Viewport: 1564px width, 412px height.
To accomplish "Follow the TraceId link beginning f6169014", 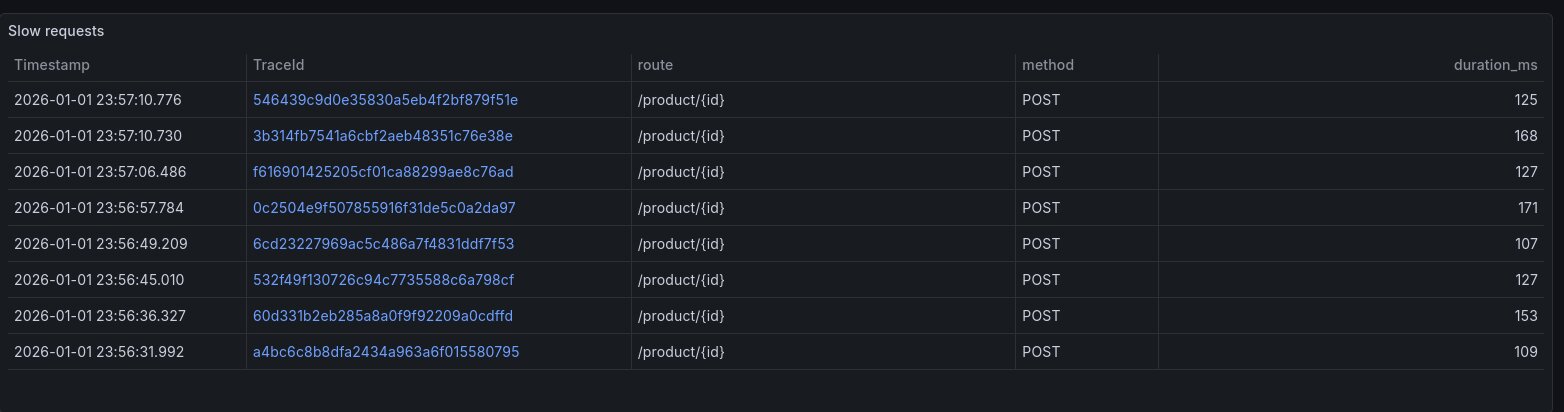I will pos(383,172).
